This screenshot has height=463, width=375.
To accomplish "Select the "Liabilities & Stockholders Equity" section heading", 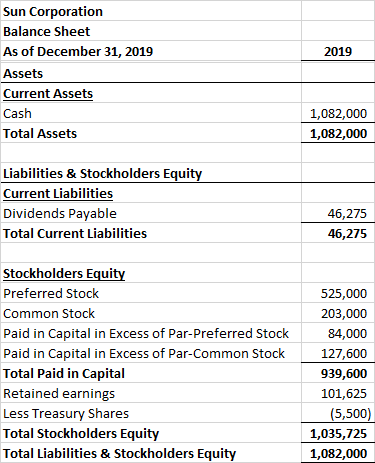I will pyautogui.click(x=102, y=174).
